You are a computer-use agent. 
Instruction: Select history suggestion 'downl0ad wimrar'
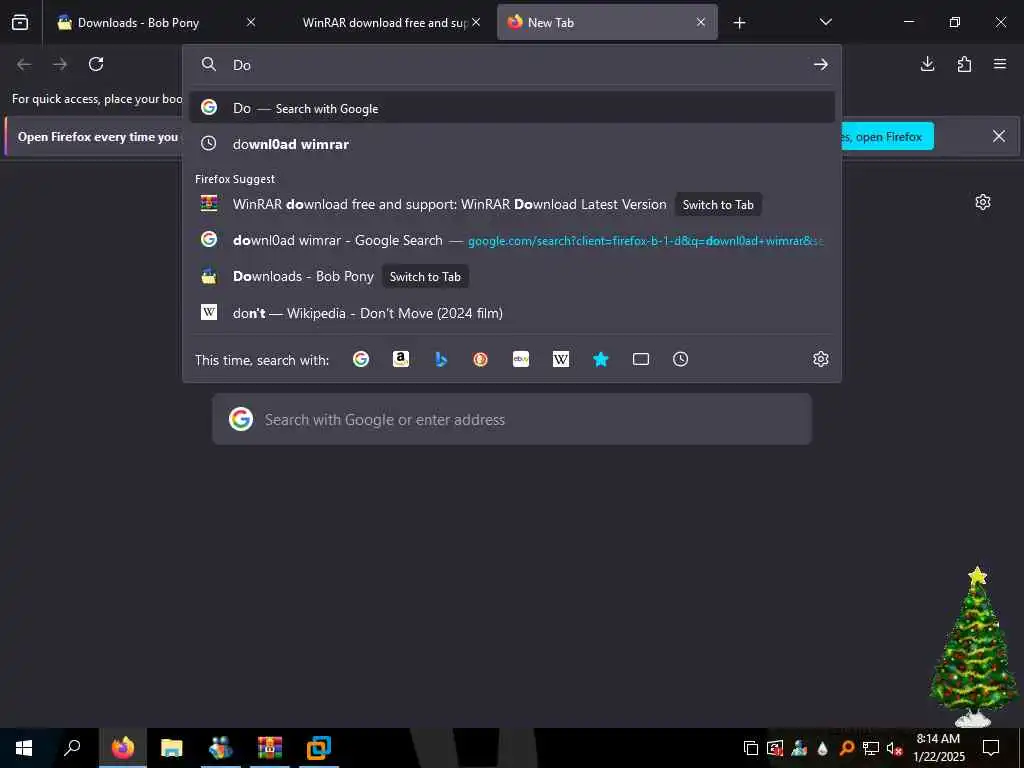[512, 144]
